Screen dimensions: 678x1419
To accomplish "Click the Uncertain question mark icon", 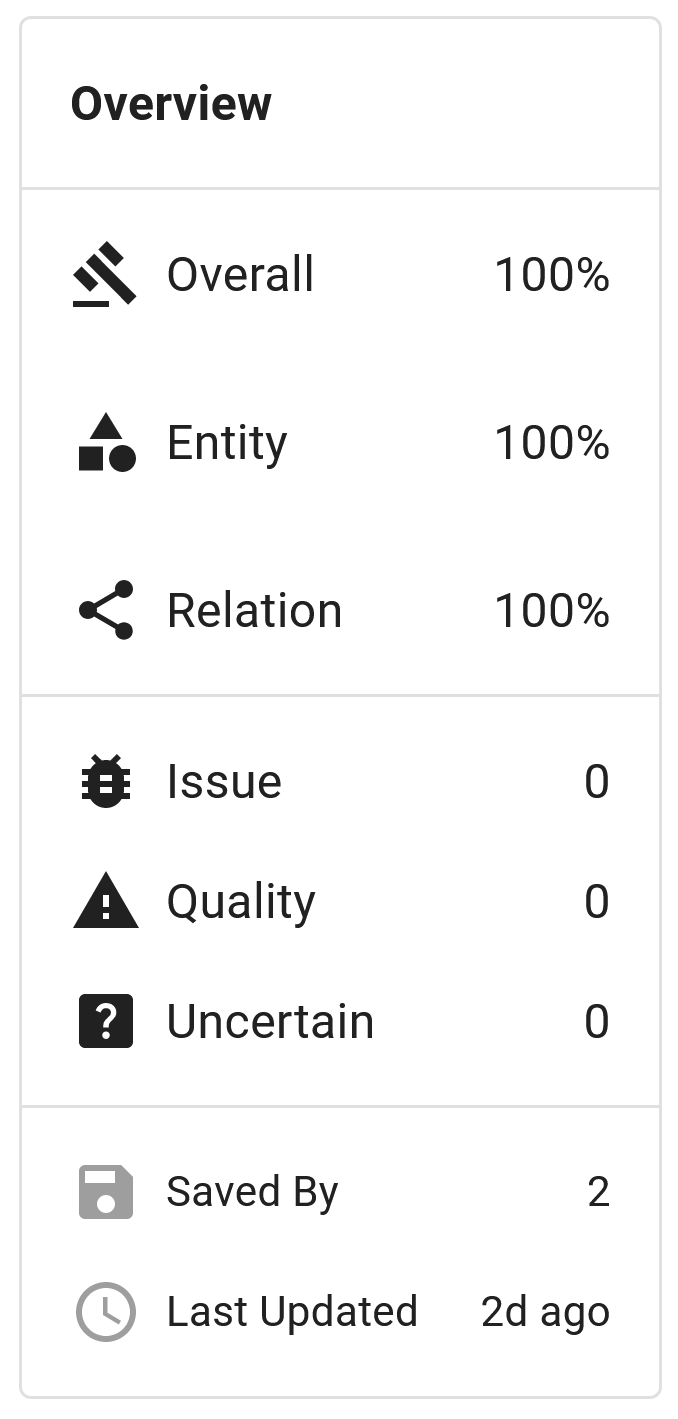I will click(104, 1020).
